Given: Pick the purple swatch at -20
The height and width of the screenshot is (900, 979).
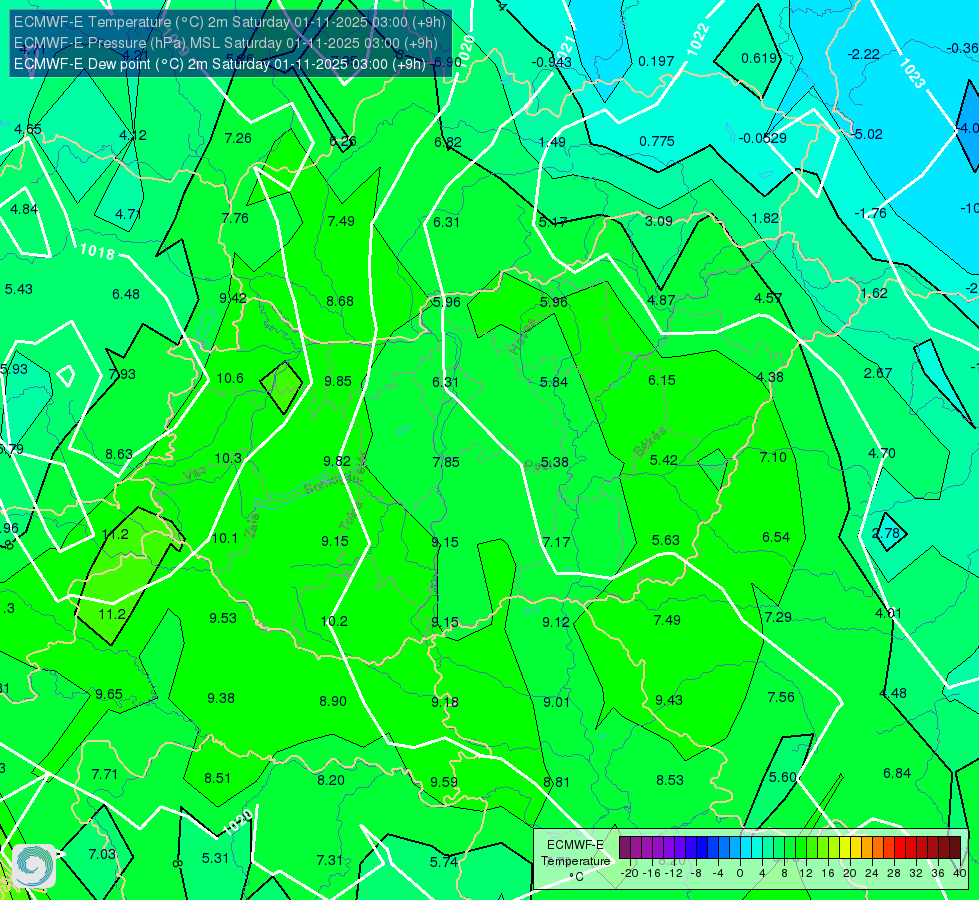Looking at the screenshot, I should (625, 848).
